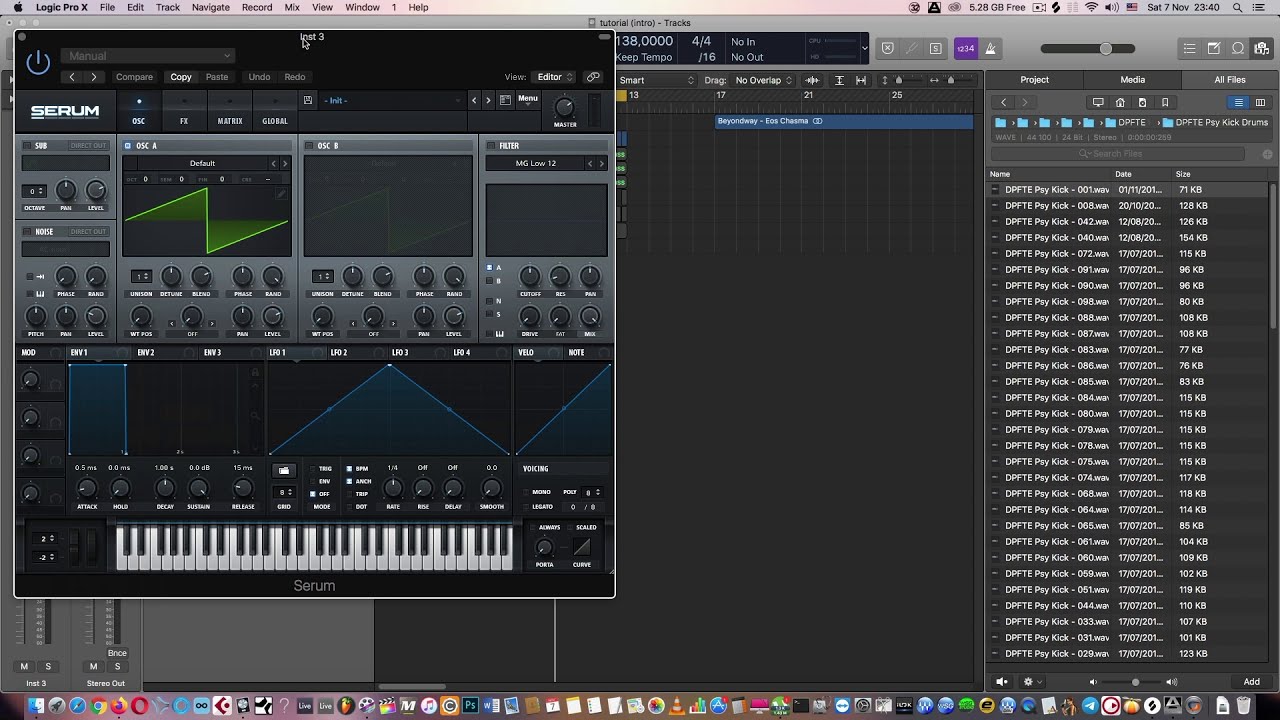Select the Beyondway - Eos Chasma region
1280x720 pixels.
click(844, 121)
